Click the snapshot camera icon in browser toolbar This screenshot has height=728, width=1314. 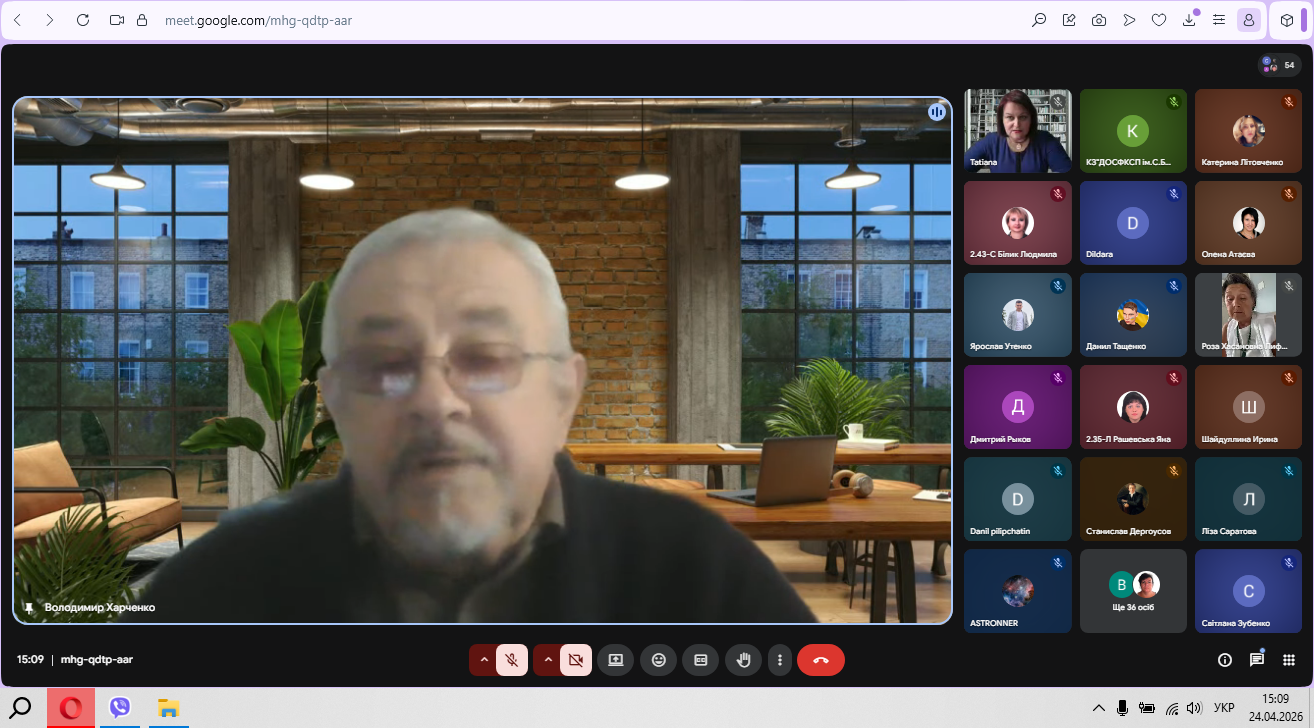(1099, 20)
